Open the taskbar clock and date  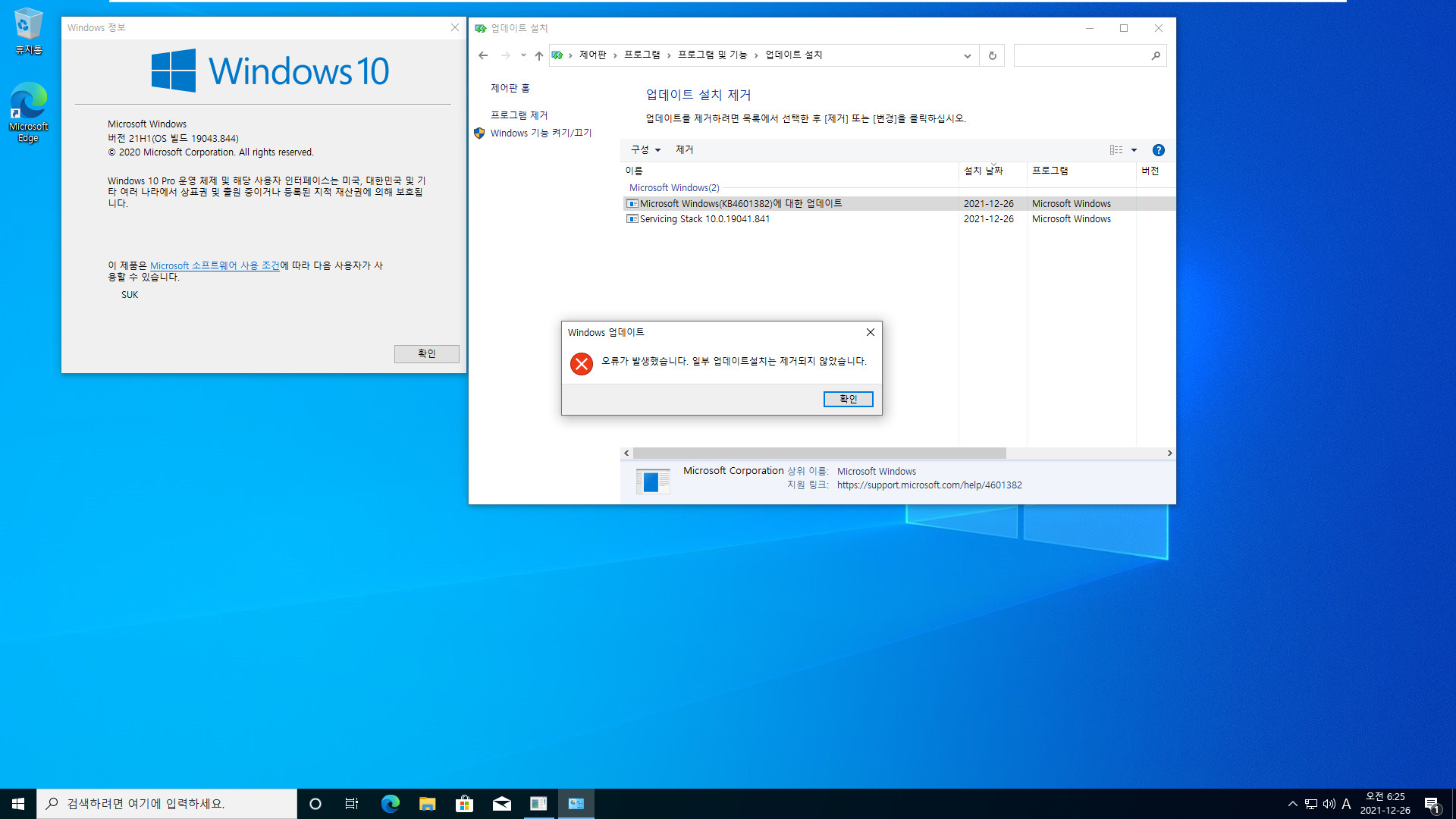(x=1385, y=804)
